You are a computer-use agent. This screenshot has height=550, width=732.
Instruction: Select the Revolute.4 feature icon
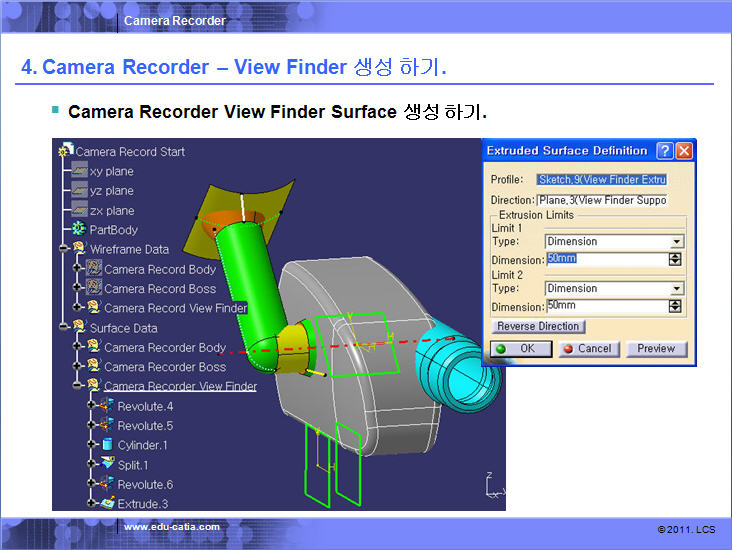[x=107, y=406]
